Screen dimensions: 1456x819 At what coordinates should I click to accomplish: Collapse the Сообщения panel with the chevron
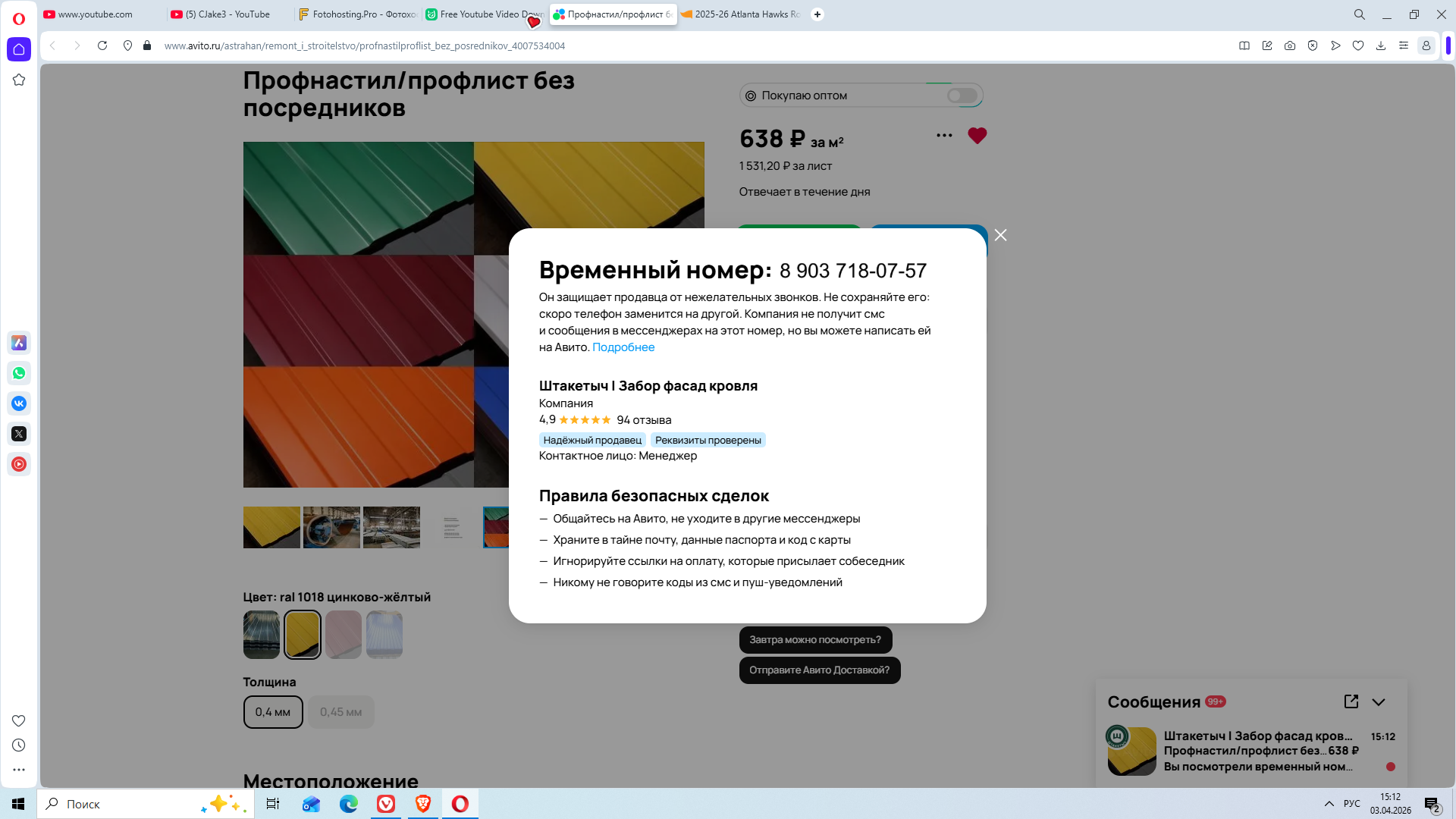click(1379, 702)
